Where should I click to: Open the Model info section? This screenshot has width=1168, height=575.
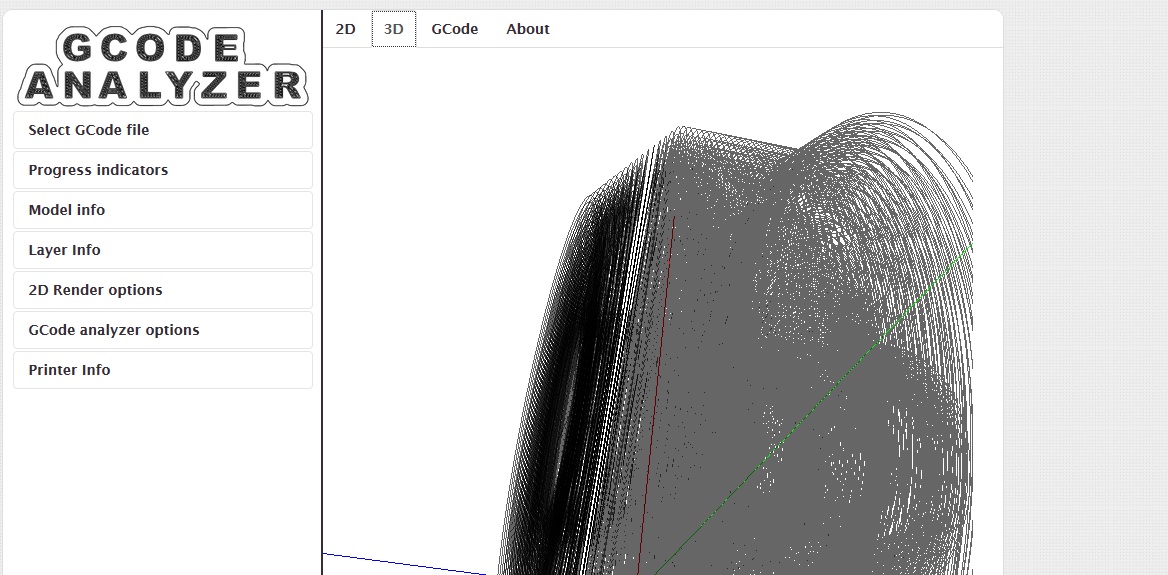163,210
